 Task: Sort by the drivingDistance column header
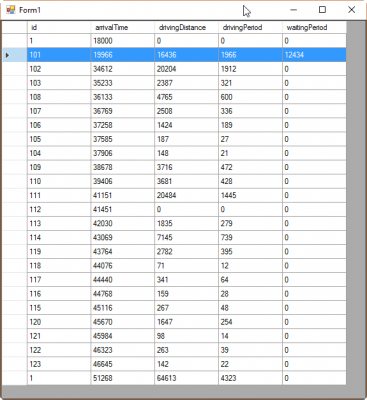pyautogui.click(x=187, y=27)
